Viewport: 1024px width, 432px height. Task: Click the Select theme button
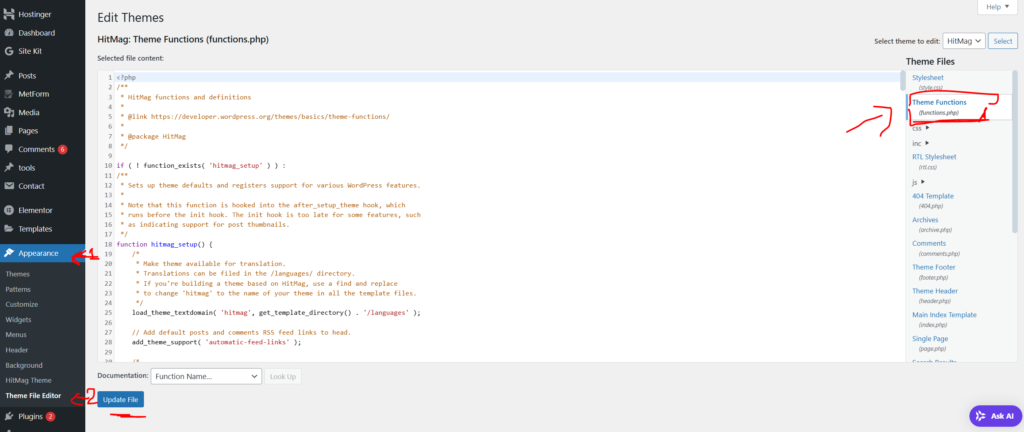click(1002, 41)
